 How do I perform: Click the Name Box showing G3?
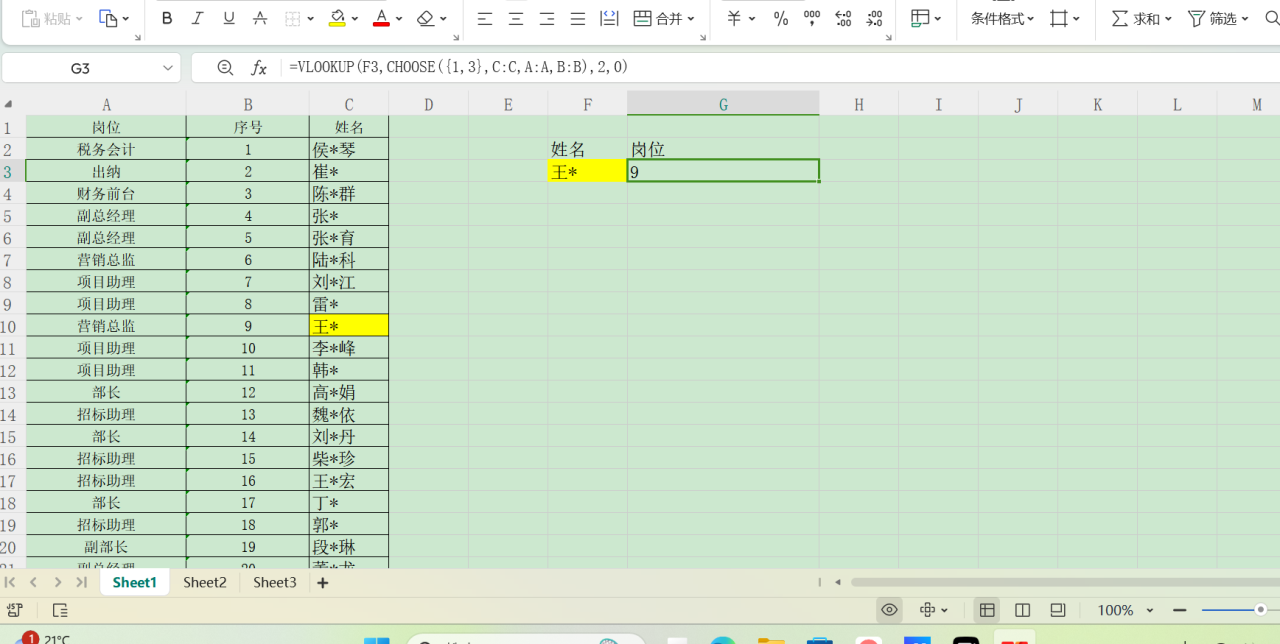click(x=80, y=68)
